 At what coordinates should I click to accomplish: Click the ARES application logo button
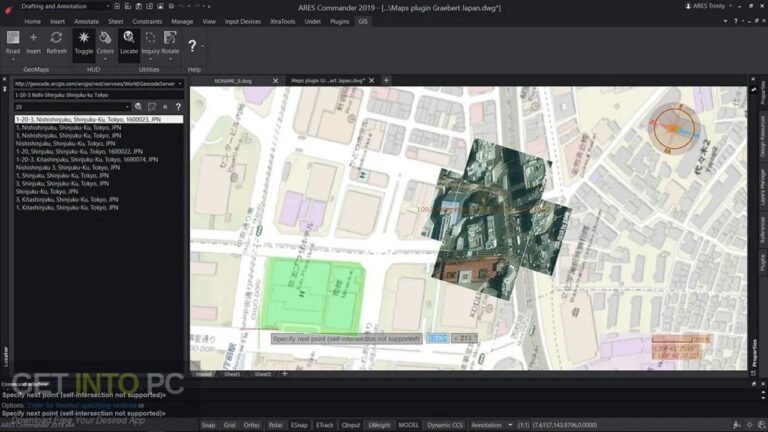[x=8, y=9]
